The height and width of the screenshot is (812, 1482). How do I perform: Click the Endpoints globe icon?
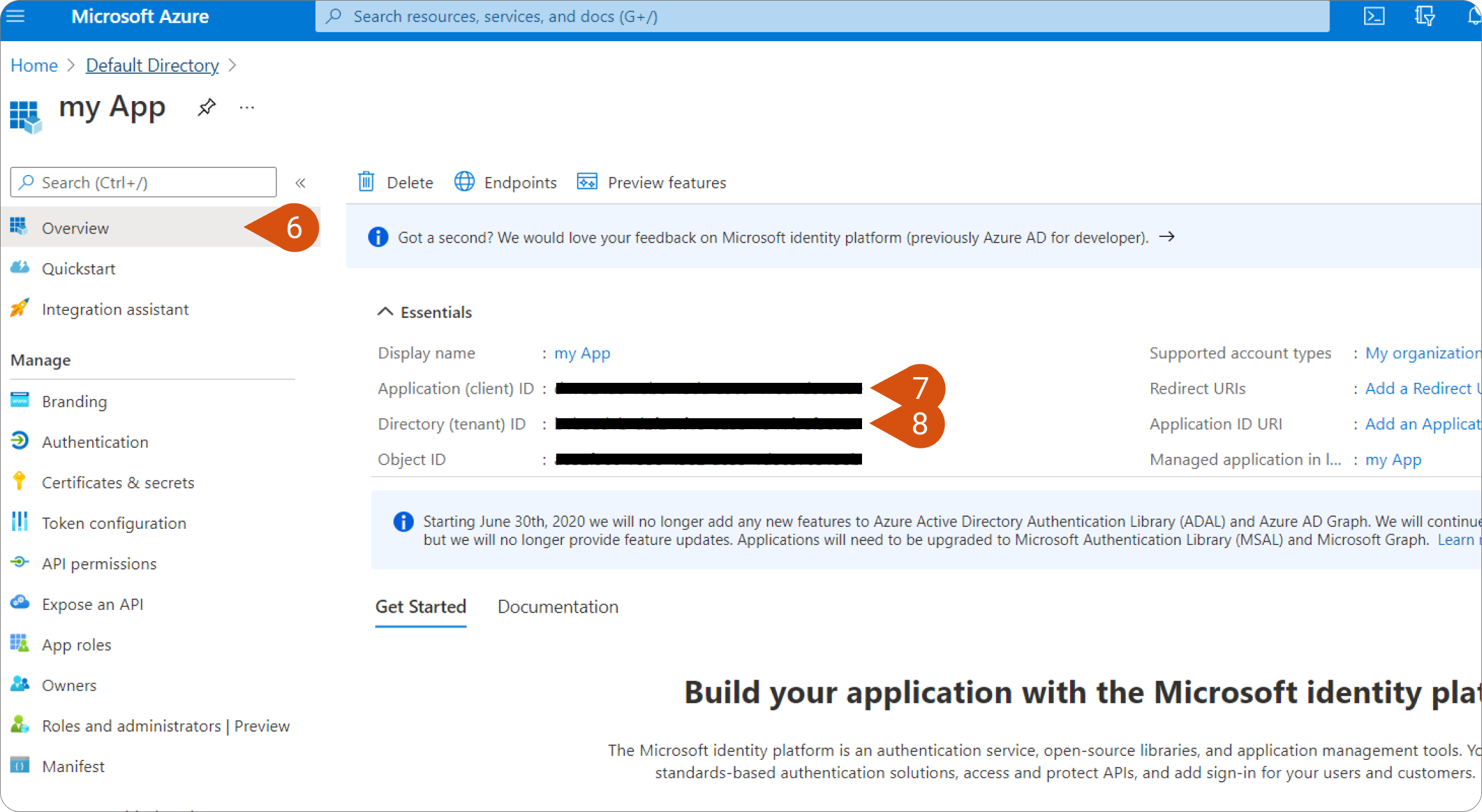click(x=464, y=182)
